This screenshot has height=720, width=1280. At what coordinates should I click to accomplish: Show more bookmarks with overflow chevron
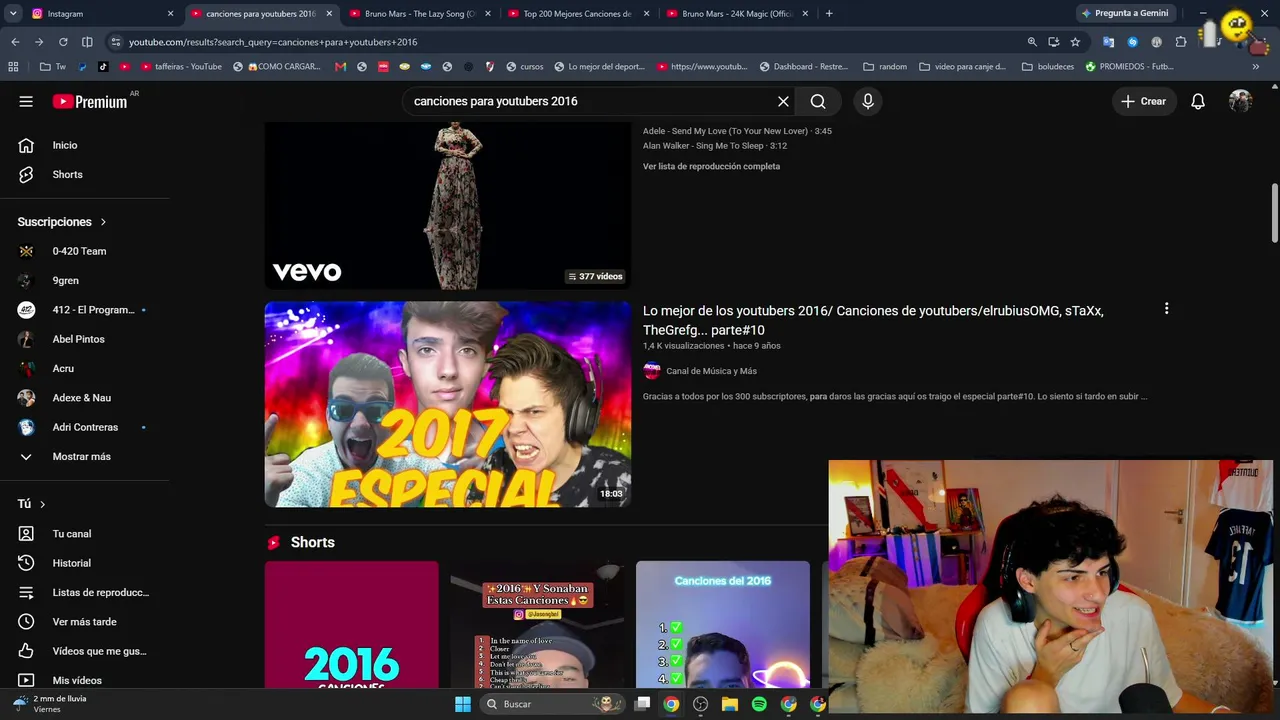[1255, 67]
